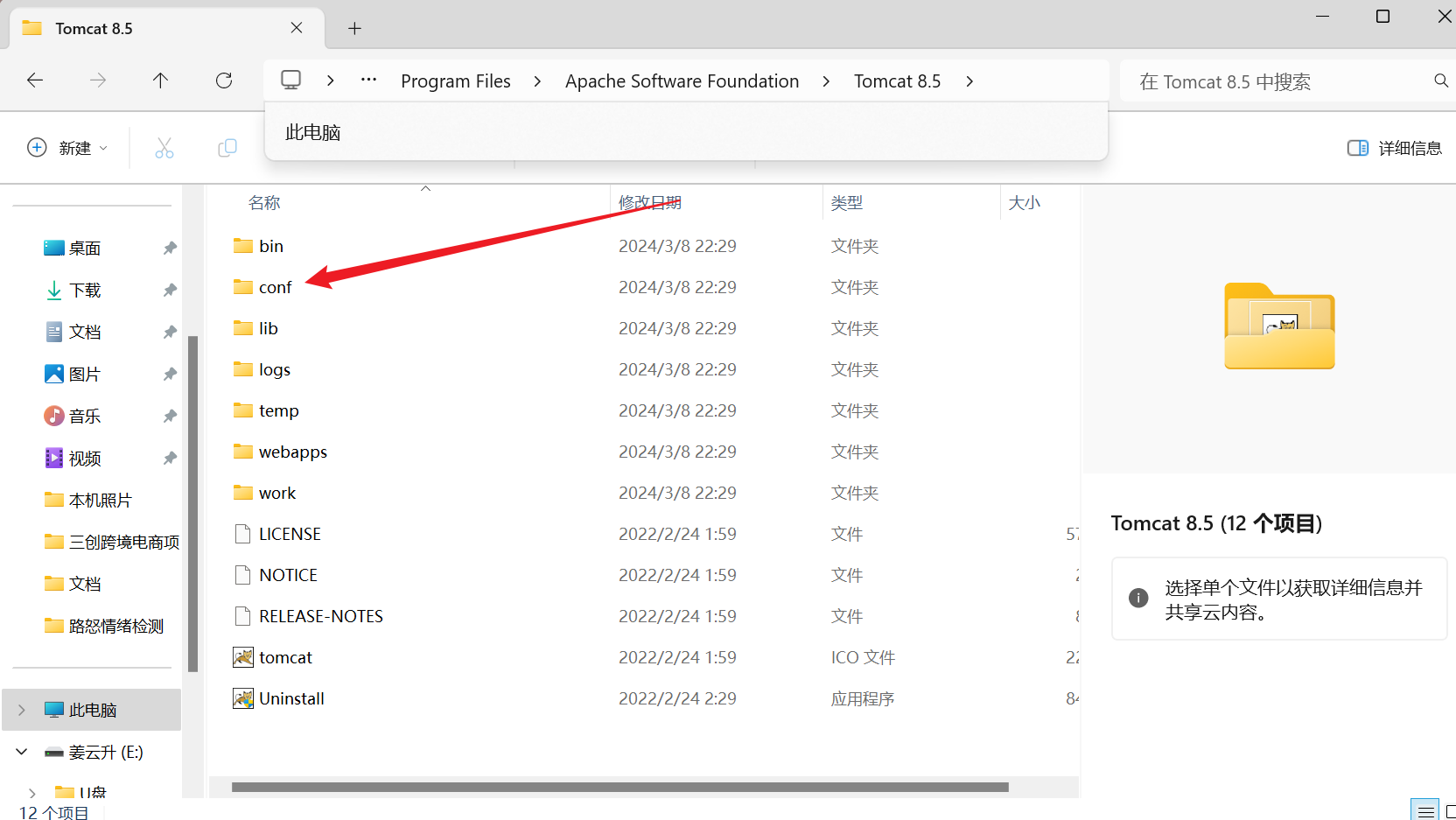This screenshot has width=1456, height=820.
Task: Close the Tomcat 8.5 tab
Action: point(297,28)
